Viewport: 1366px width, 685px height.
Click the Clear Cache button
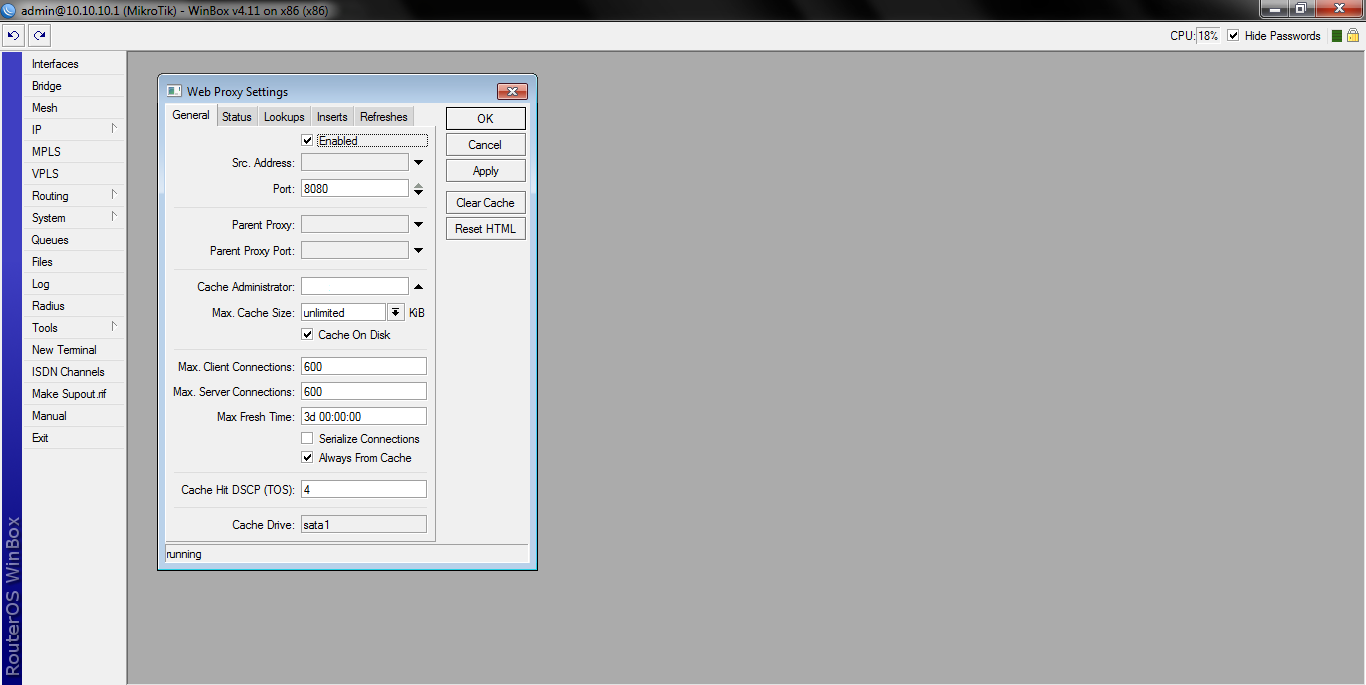click(485, 203)
